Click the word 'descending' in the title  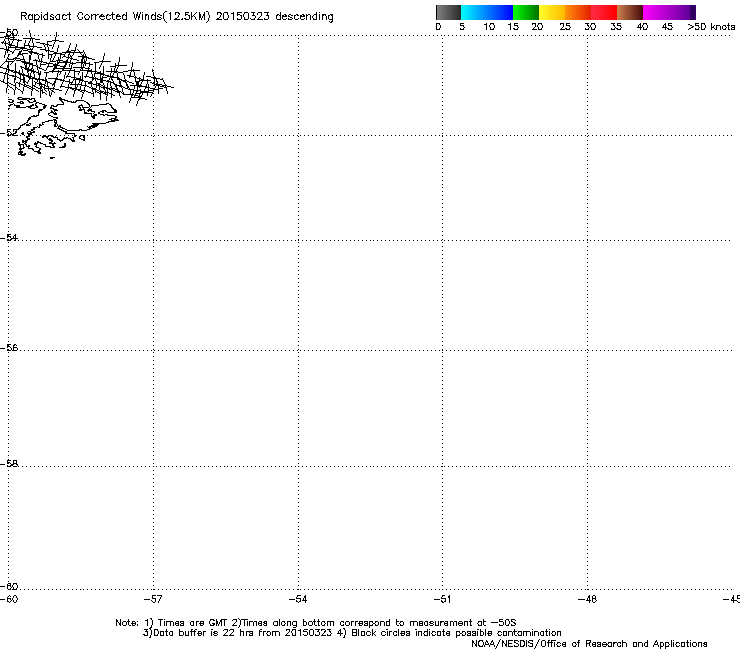click(x=304, y=17)
